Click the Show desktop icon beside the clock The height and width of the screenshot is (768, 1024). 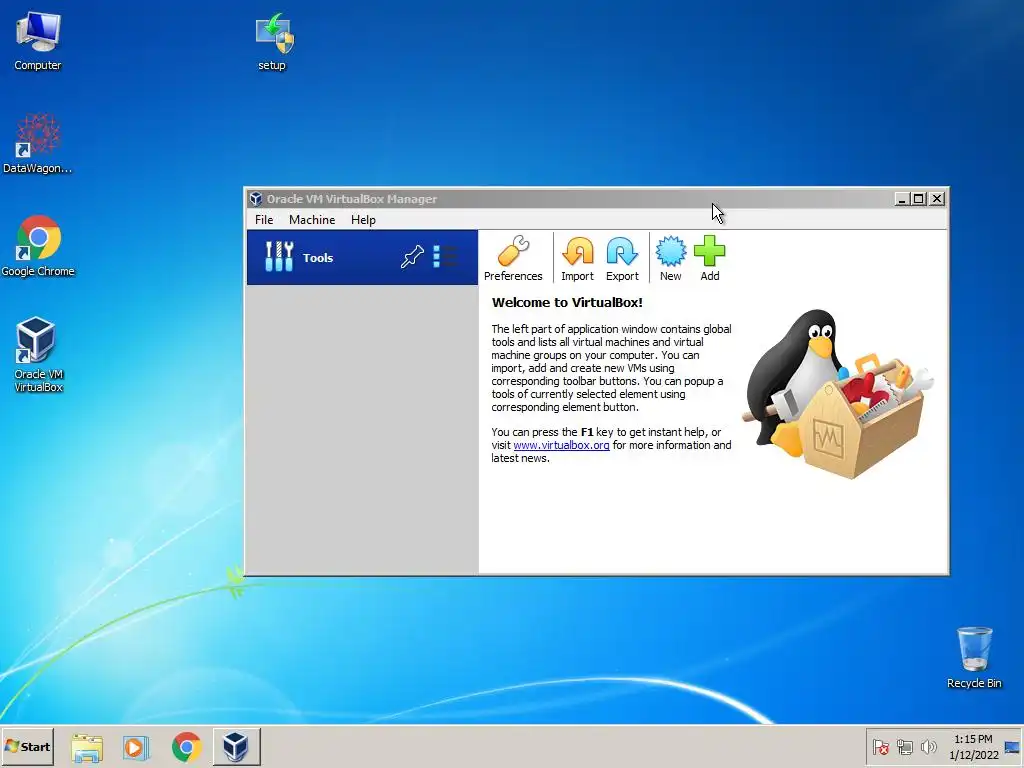(1012, 747)
